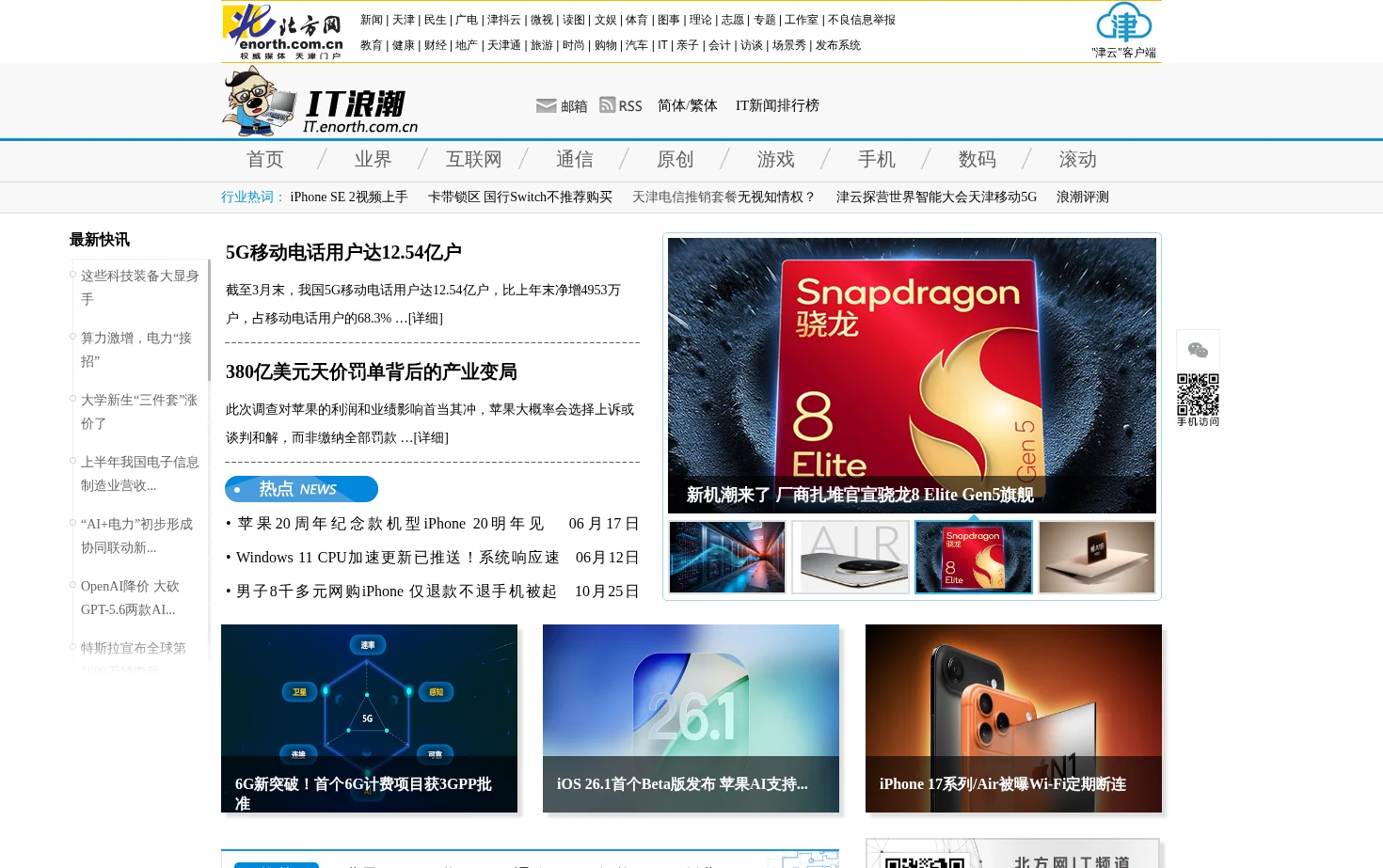Open the 津云 client cloud icon
Image resolution: width=1383 pixels, height=868 pixels.
point(1123,23)
